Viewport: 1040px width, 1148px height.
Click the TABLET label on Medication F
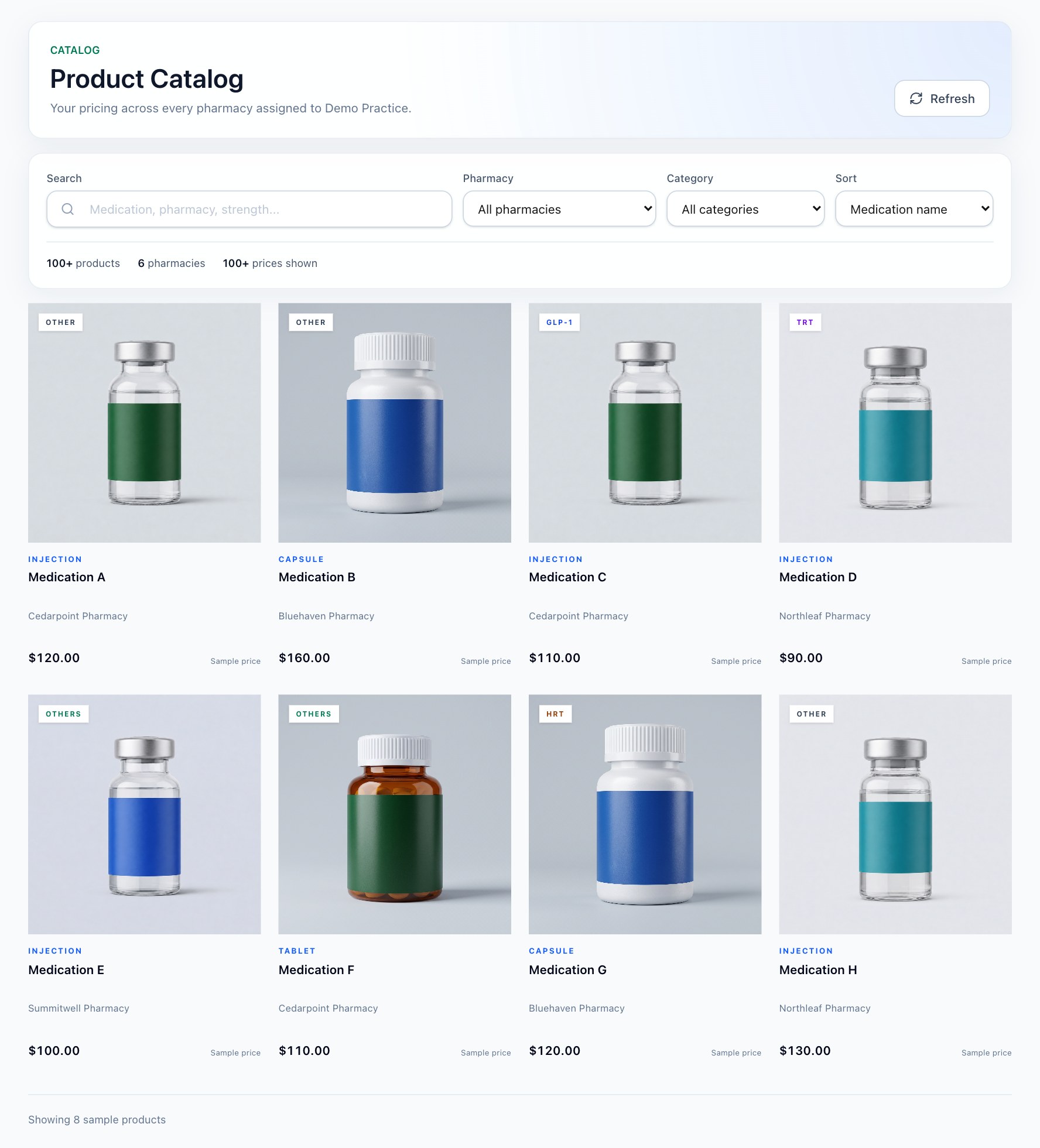click(297, 951)
